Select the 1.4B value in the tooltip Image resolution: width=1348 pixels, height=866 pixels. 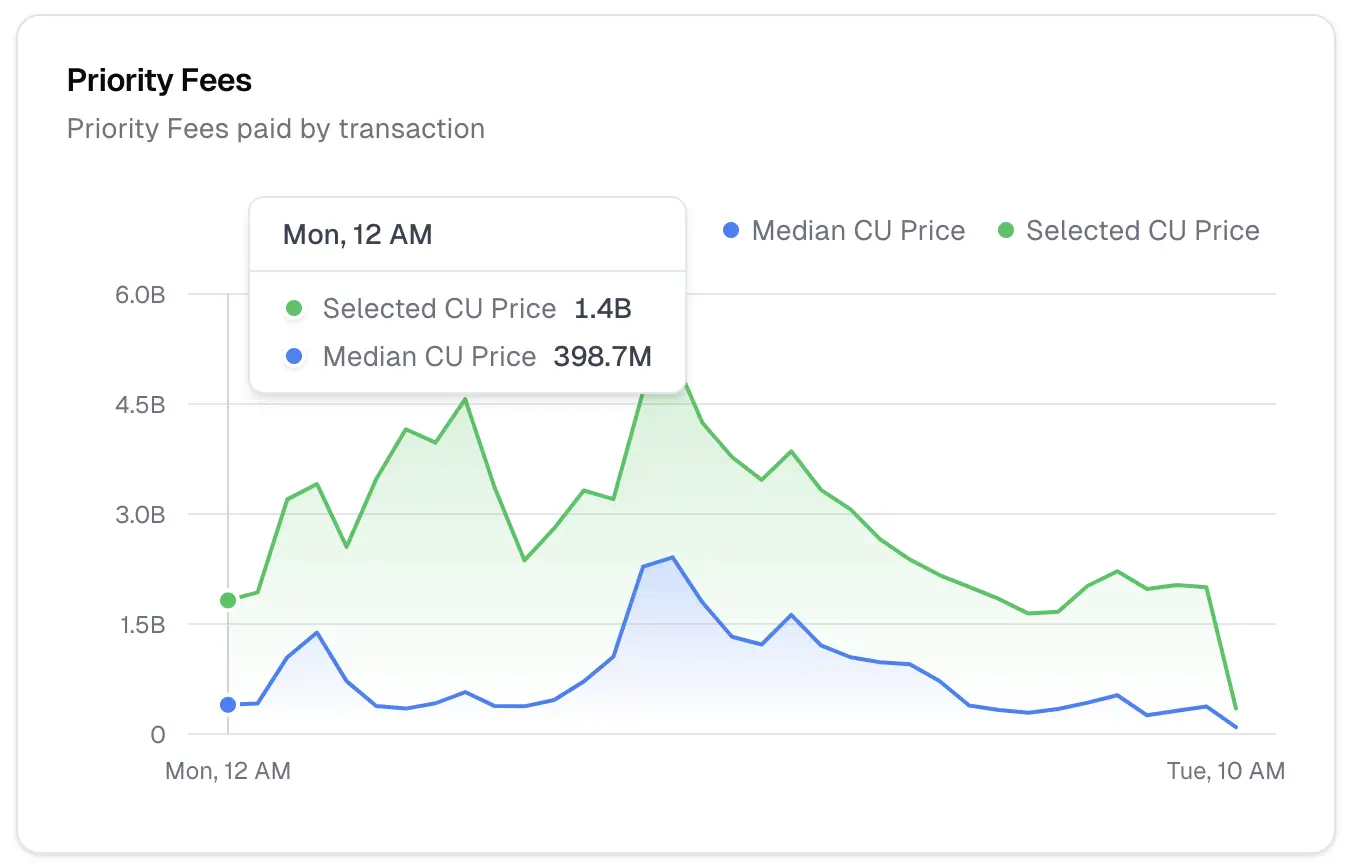[602, 309]
